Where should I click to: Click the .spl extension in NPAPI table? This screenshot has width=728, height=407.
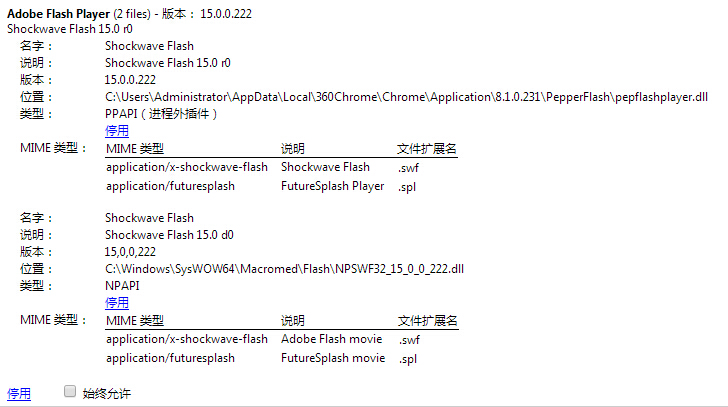[408, 359]
